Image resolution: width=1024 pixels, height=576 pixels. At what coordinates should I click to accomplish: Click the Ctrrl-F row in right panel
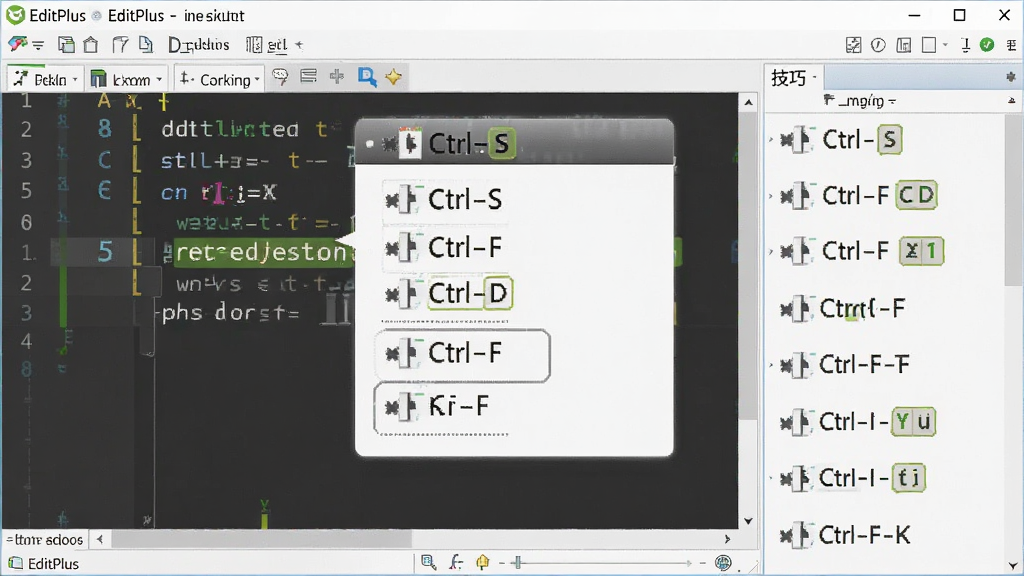click(x=843, y=308)
